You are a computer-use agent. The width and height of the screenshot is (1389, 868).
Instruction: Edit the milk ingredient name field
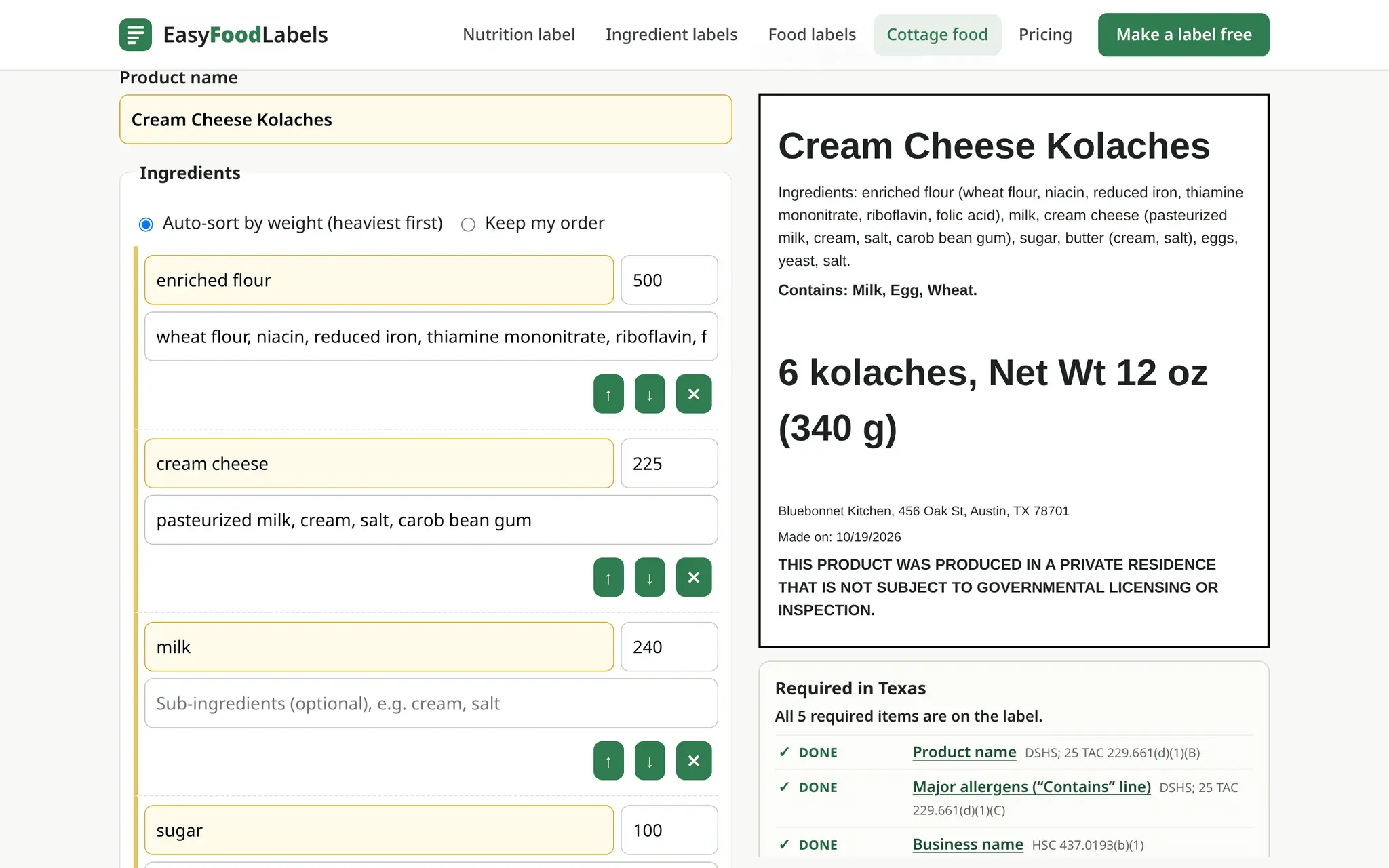379,647
